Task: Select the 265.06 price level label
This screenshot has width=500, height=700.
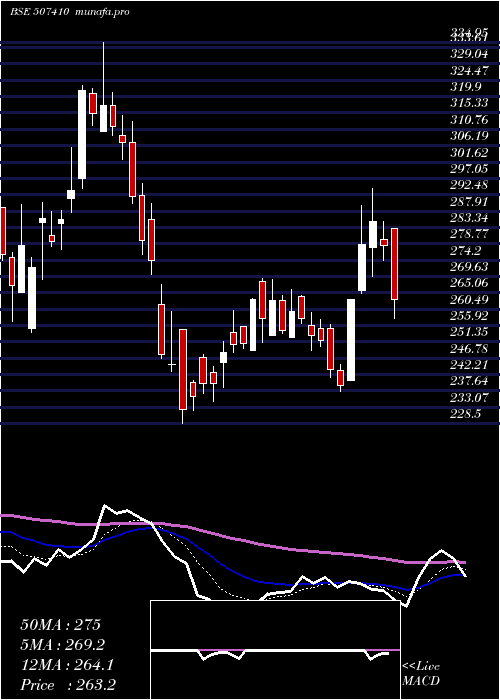Action: coord(469,283)
